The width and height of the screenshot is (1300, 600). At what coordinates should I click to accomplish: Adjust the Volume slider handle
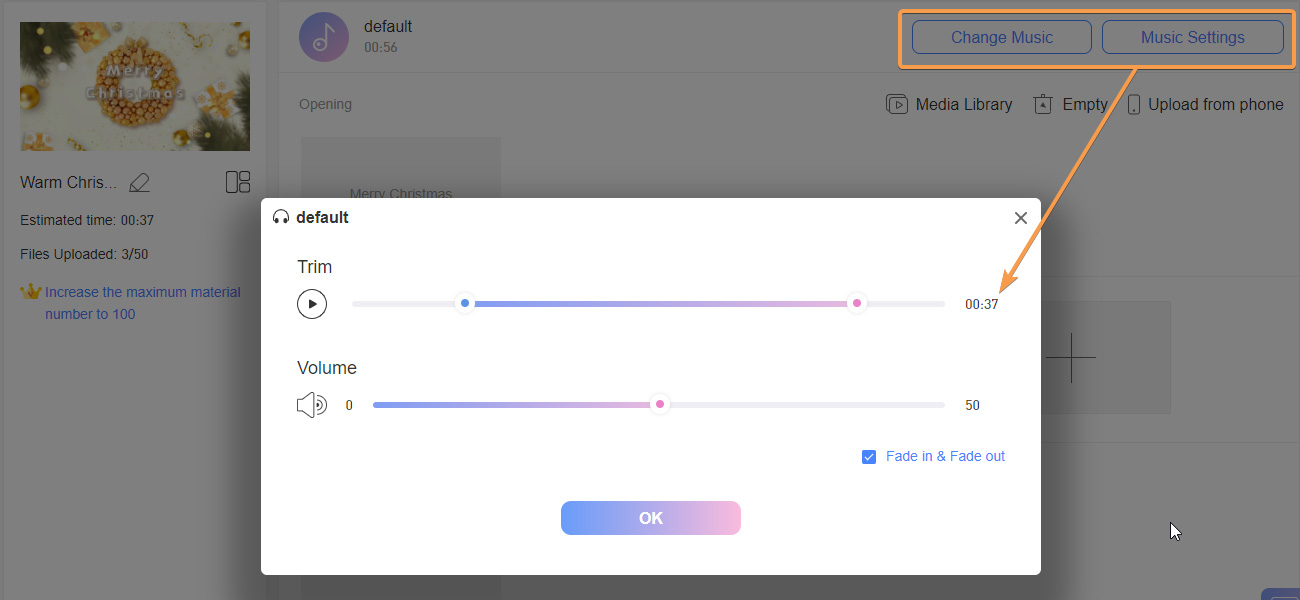tap(659, 404)
